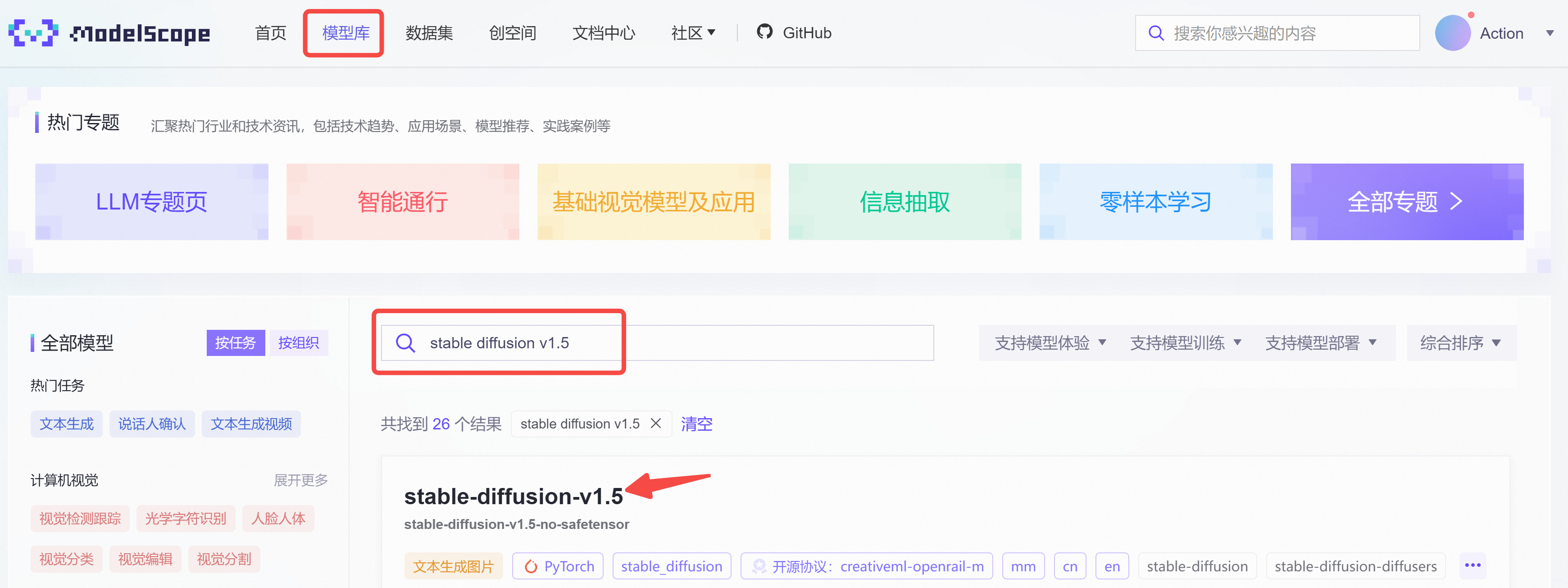1568x588 pixels.
Task: Open the 智能通行 topic card
Action: pyautogui.click(x=402, y=201)
